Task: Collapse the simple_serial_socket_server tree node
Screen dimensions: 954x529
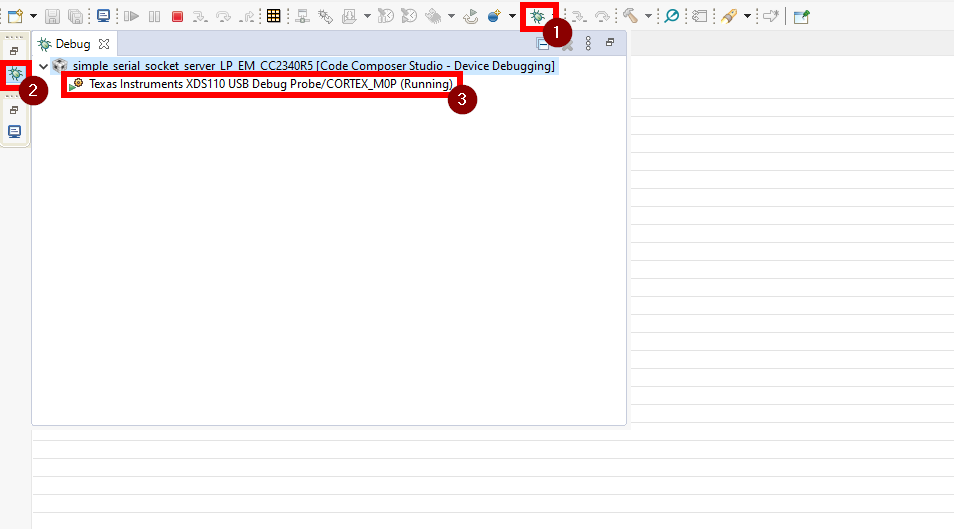Action: (x=42, y=66)
